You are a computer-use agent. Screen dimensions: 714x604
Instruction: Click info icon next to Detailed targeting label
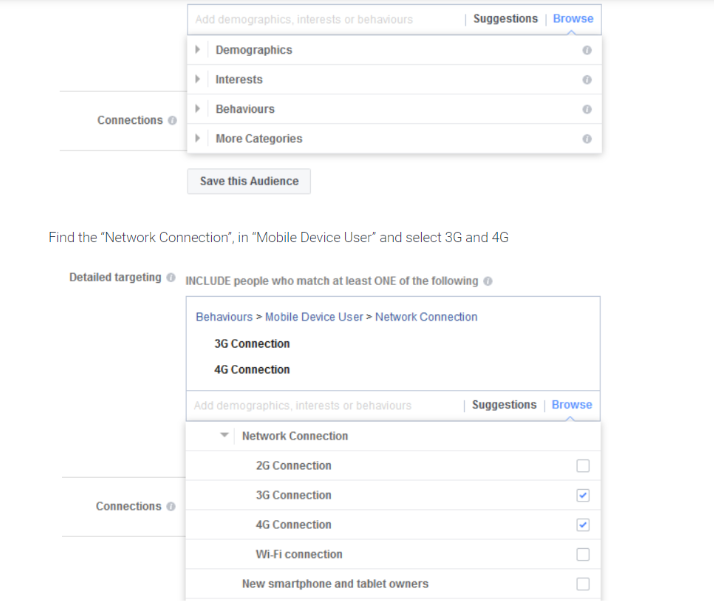(x=171, y=278)
